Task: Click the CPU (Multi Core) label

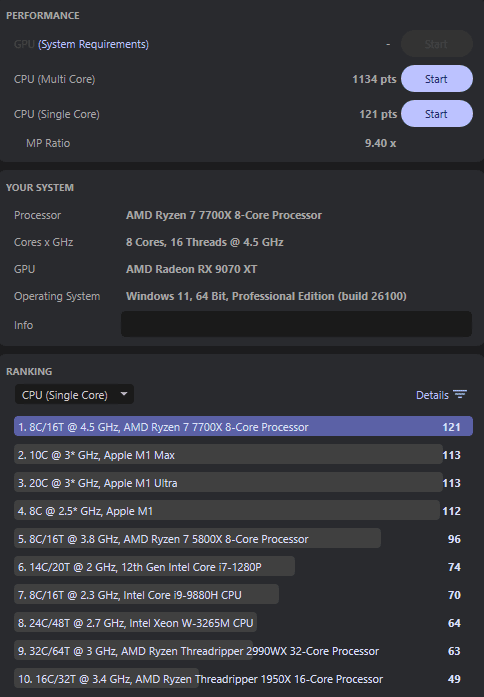Action: [55, 79]
